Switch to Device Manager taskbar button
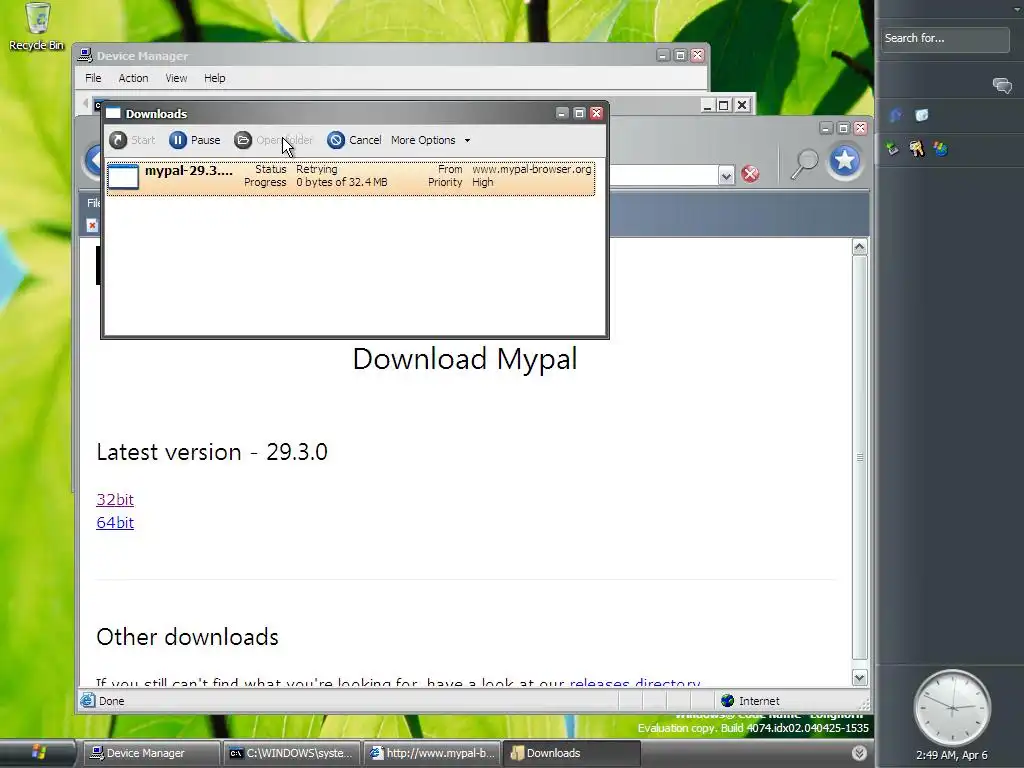 click(x=151, y=753)
